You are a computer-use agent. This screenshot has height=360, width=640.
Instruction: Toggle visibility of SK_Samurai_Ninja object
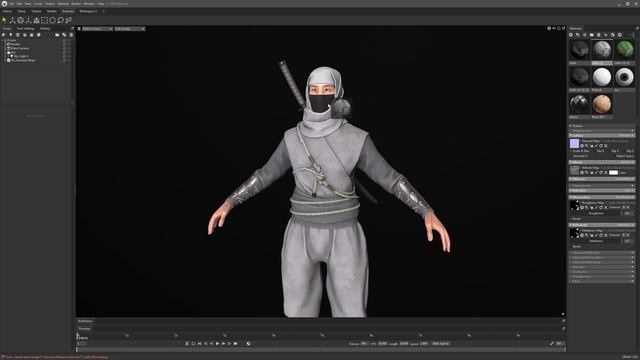tap(64, 60)
